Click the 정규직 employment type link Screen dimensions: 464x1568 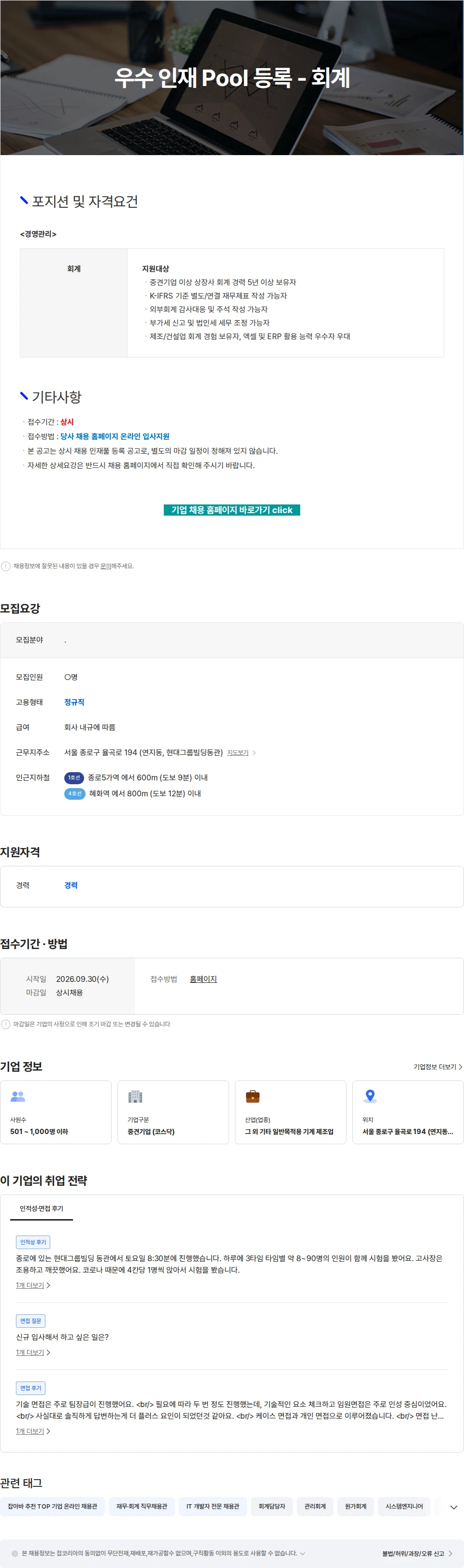click(74, 703)
